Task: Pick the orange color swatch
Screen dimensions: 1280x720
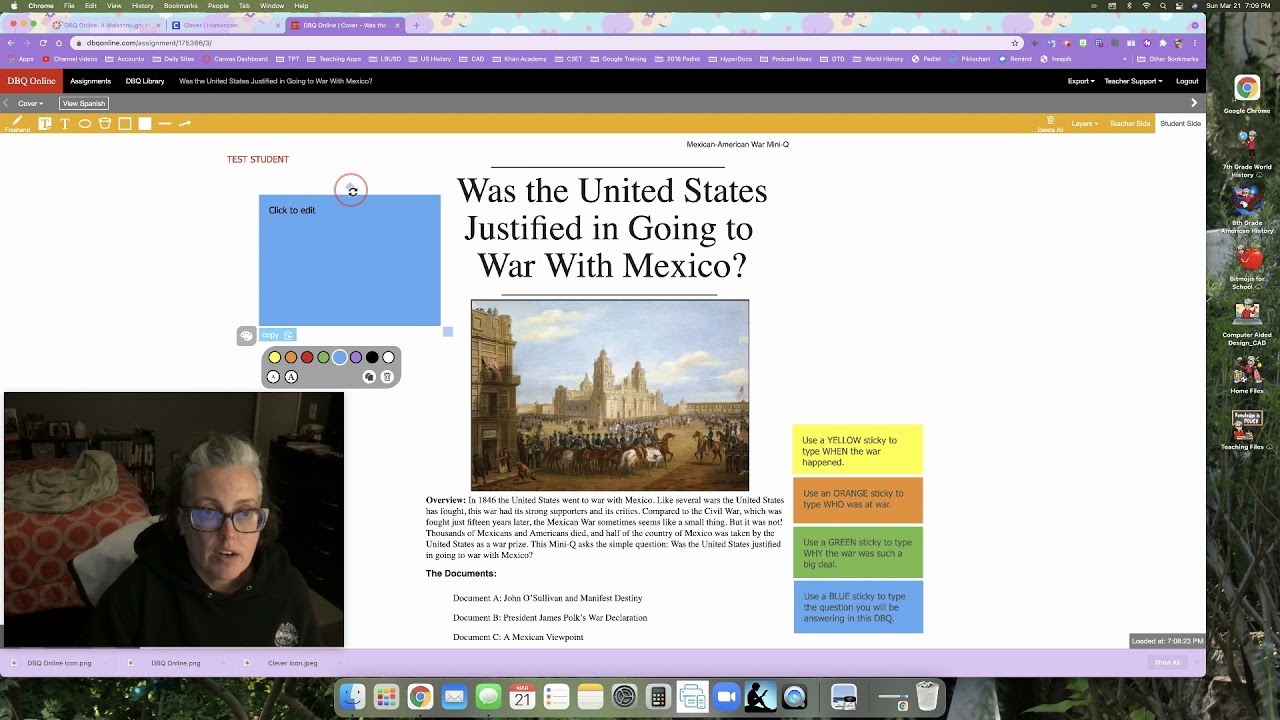Action: point(291,357)
